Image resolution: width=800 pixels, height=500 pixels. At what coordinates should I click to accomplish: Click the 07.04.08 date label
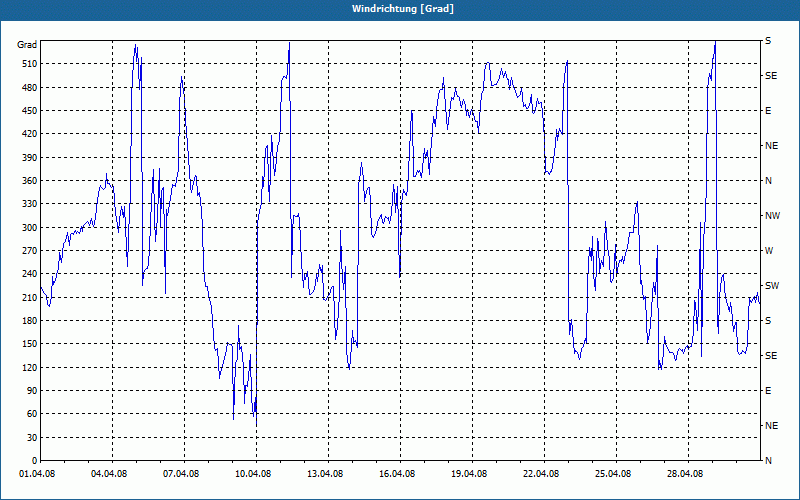pos(181,474)
